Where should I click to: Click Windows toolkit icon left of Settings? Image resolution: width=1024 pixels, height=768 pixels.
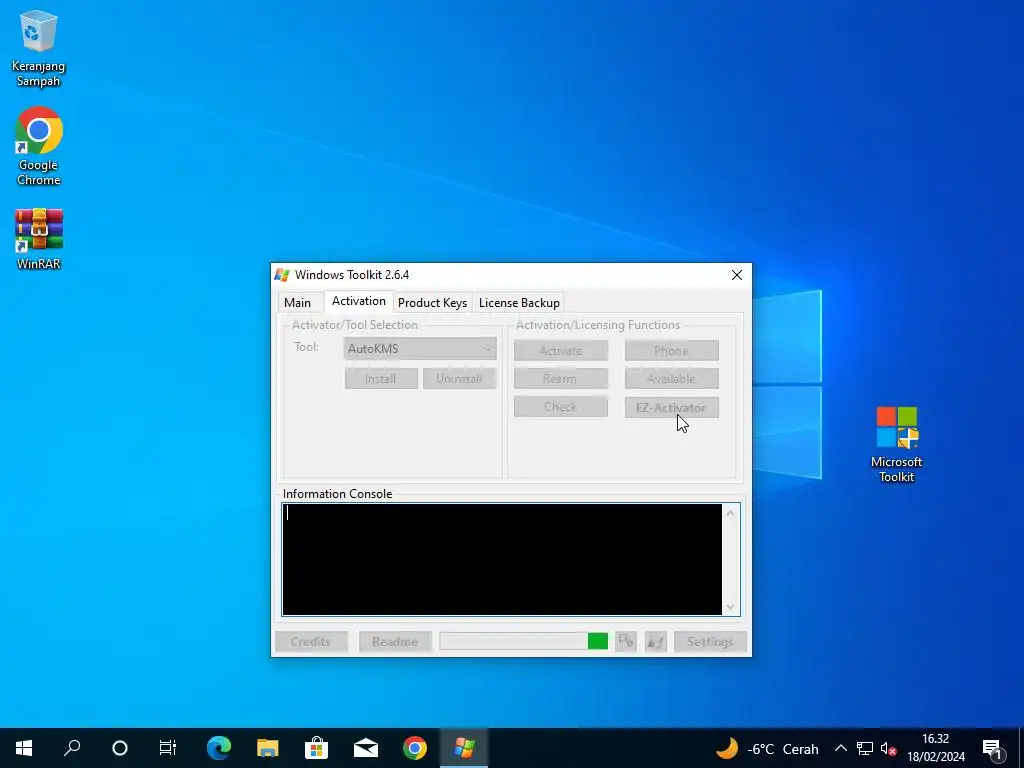[655, 641]
